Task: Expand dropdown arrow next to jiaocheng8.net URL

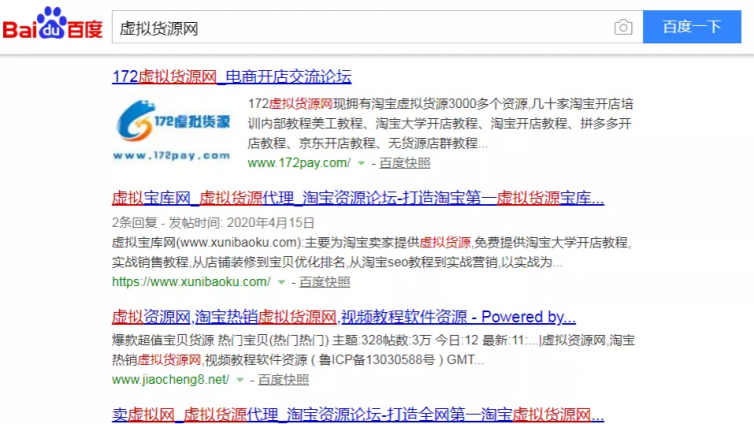Action: pyautogui.click(x=240, y=380)
